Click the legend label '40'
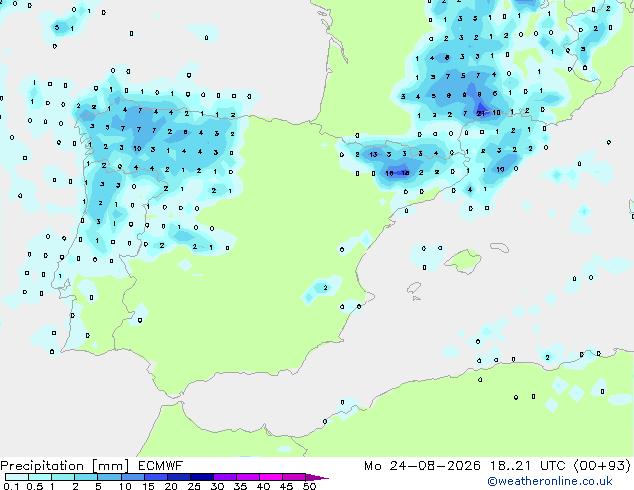This screenshot has width=634, height=490. (263, 486)
